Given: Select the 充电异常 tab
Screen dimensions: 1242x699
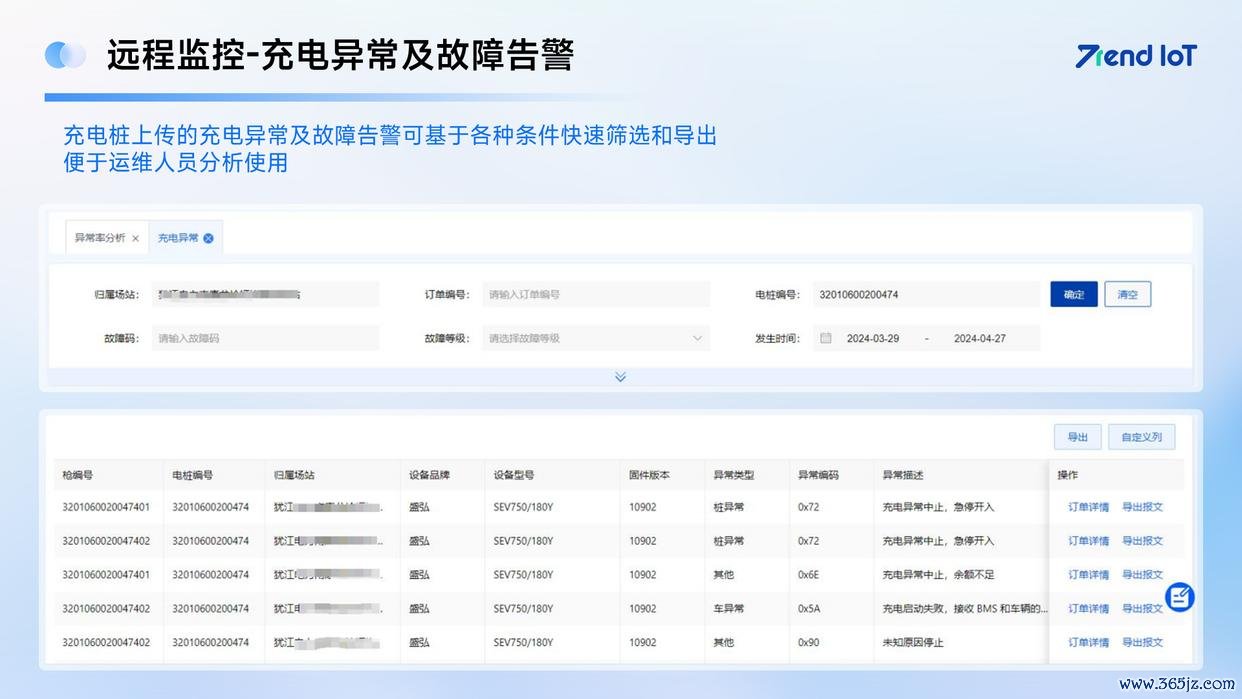Looking at the screenshot, I should (x=178, y=238).
